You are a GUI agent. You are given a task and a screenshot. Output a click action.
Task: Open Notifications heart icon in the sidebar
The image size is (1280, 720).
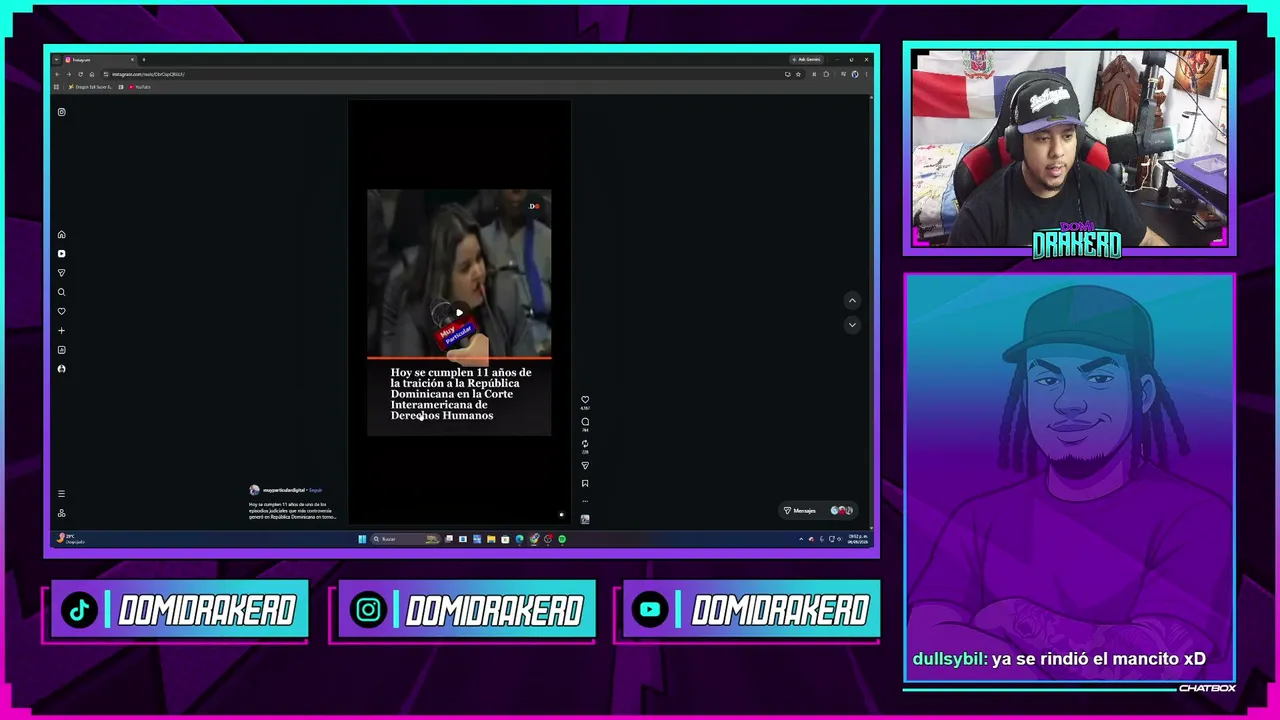click(61, 311)
